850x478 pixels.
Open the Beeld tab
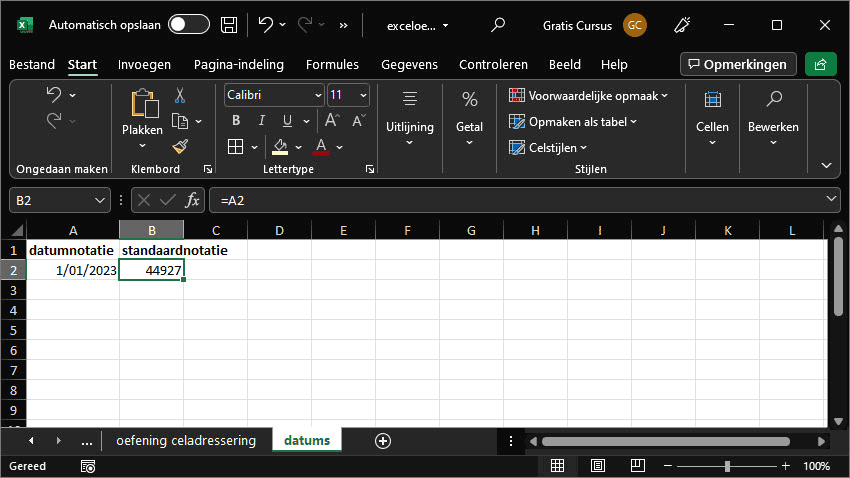pos(565,64)
